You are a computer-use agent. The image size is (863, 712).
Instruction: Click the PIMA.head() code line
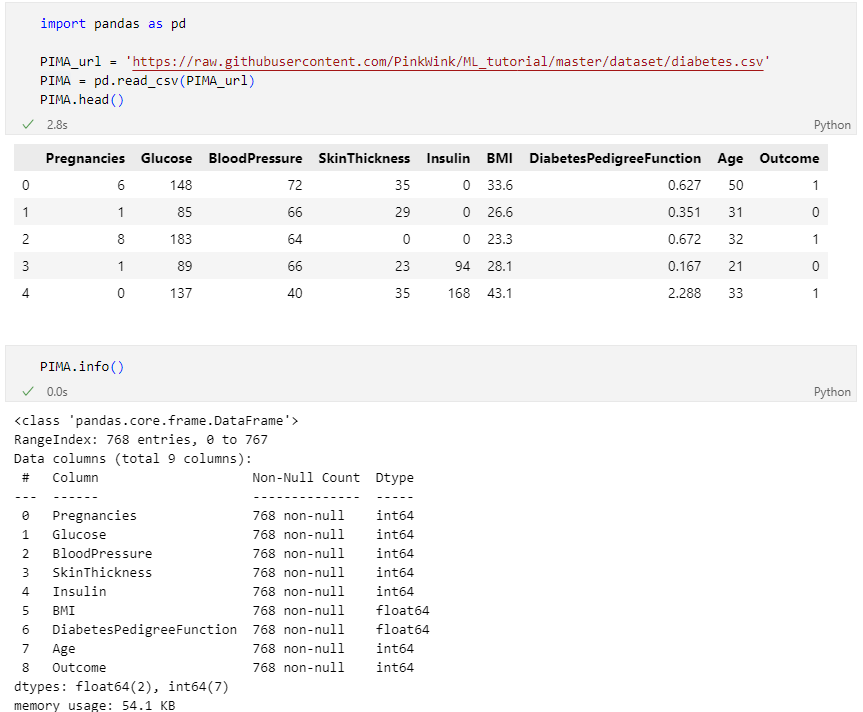click(x=82, y=100)
